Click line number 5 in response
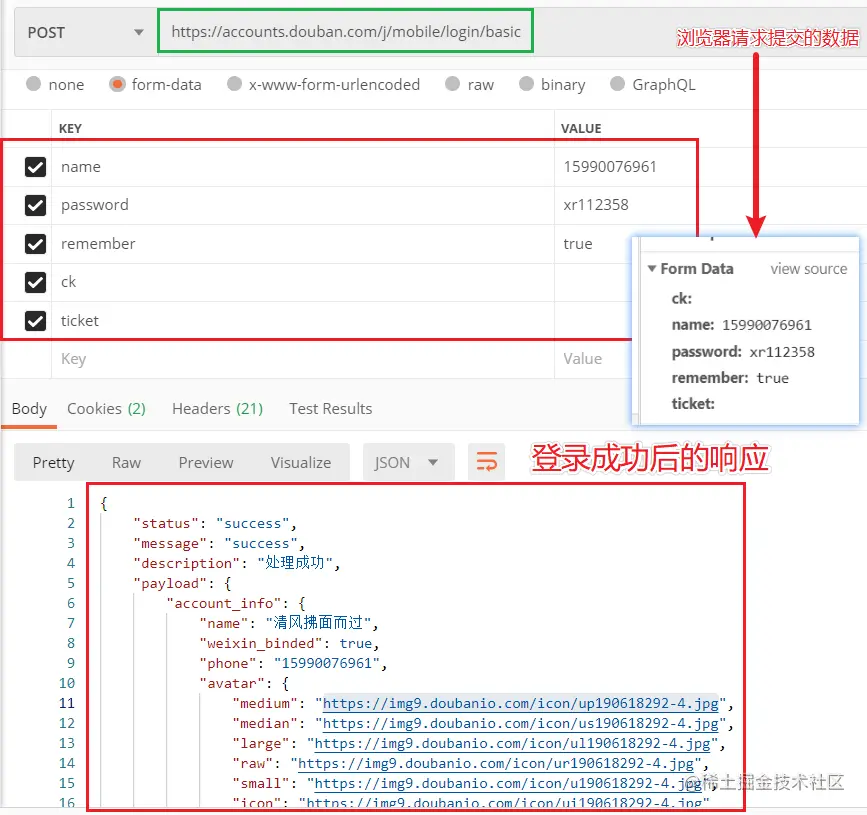The width and height of the screenshot is (867, 815). pyautogui.click(x=71, y=583)
